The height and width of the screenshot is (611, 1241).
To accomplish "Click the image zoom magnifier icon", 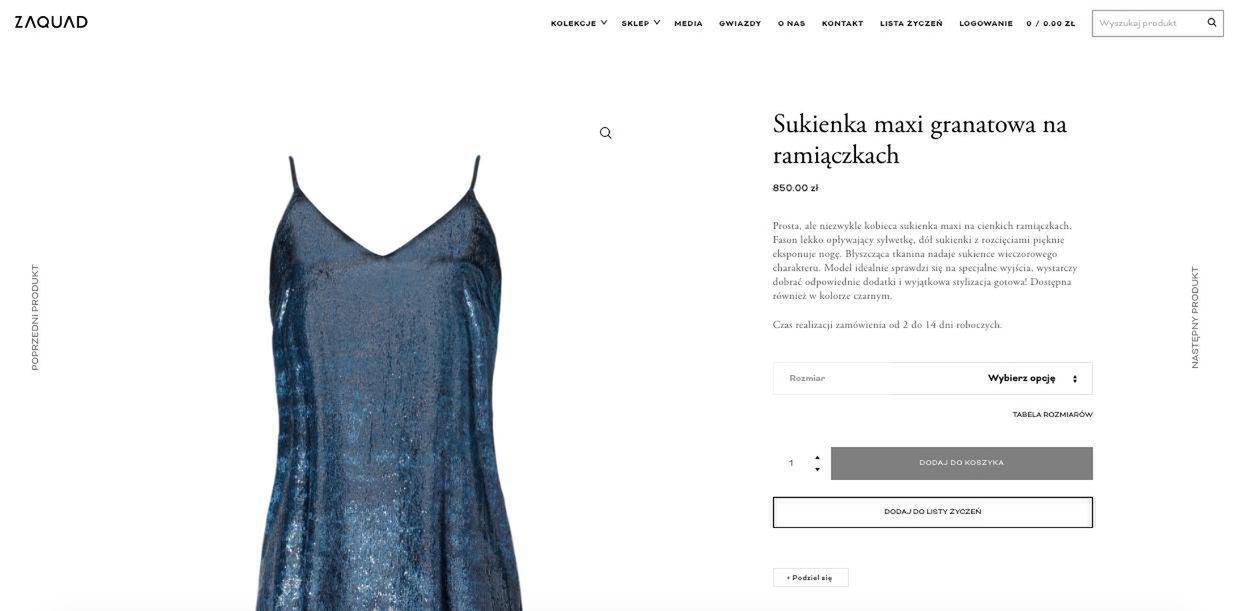I will tap(605, 133).
